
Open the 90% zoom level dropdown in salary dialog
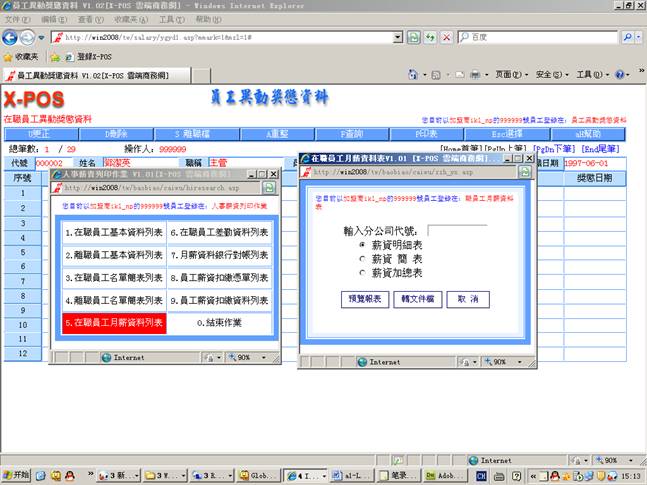click(x=503, y=362)
